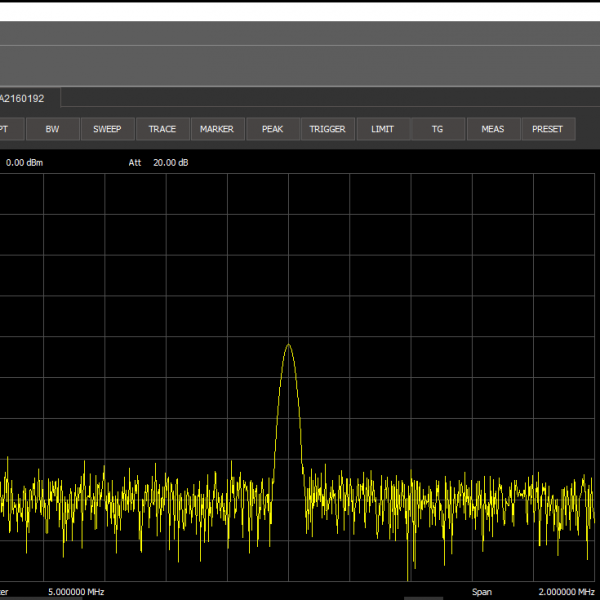
Task: Open the TRACE settings
Action: coord(162,129)
